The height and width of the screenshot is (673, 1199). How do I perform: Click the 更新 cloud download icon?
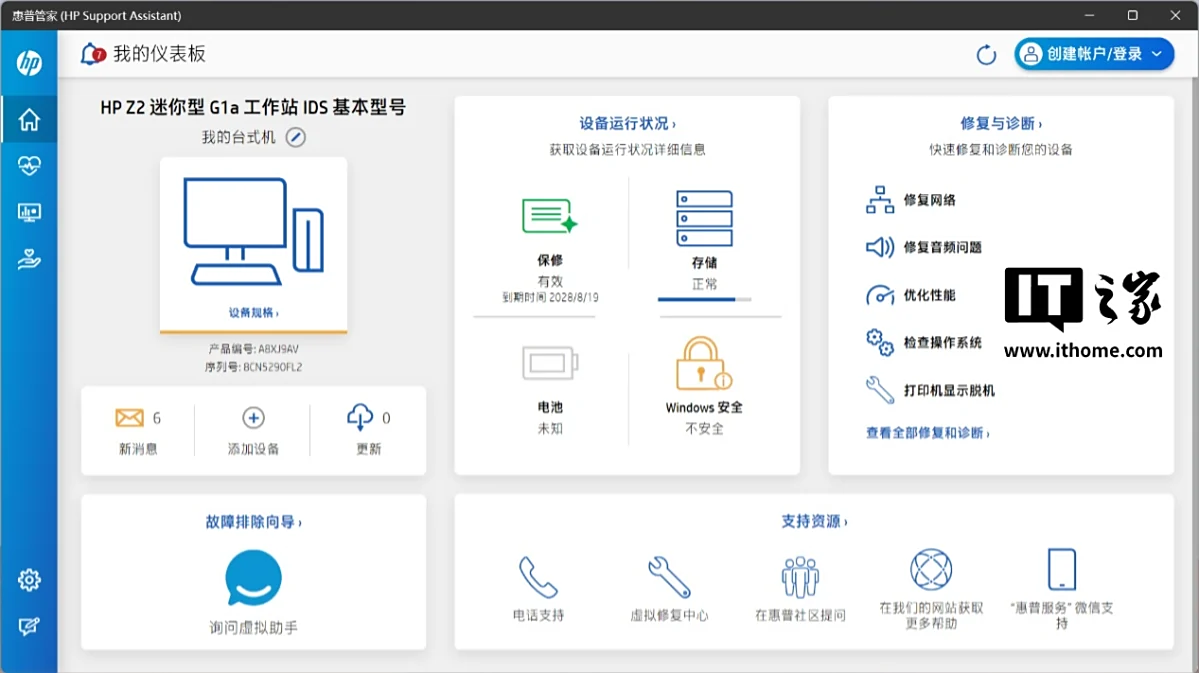[362, 417]
